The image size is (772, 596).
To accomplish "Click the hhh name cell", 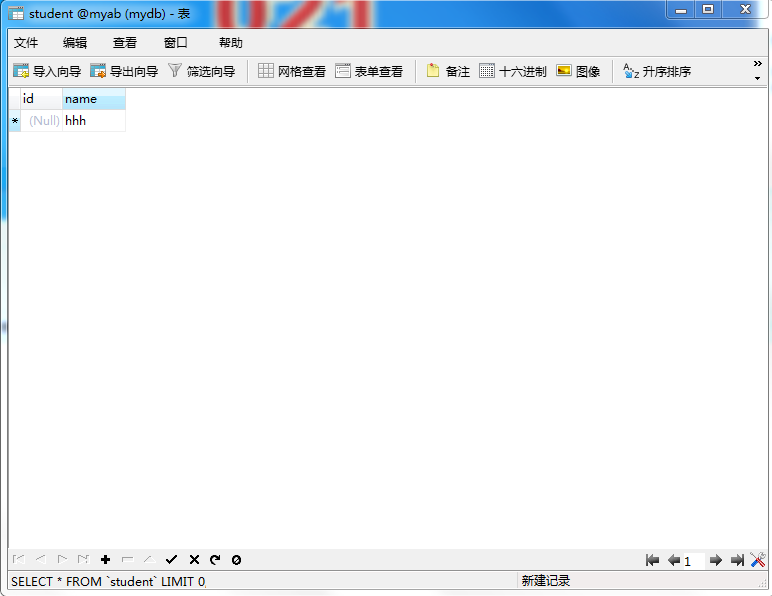I will pos(94,121).
